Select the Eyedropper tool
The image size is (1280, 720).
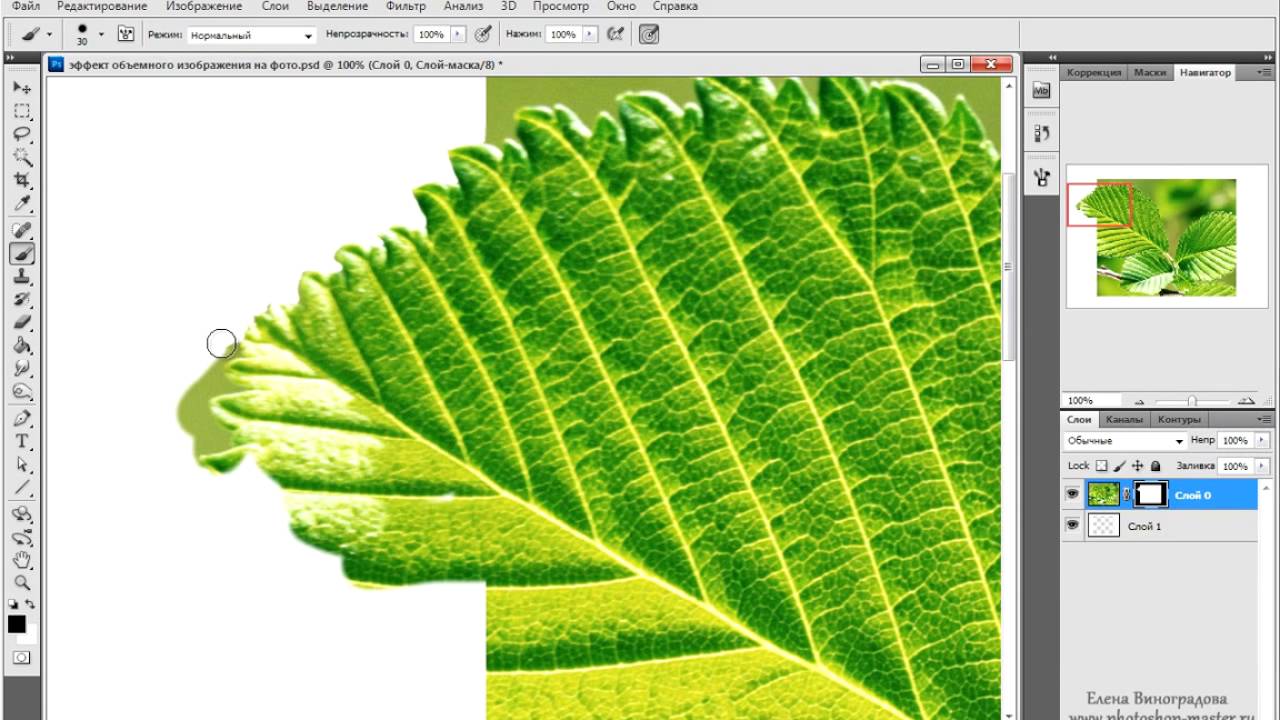[x=22, y=203]
